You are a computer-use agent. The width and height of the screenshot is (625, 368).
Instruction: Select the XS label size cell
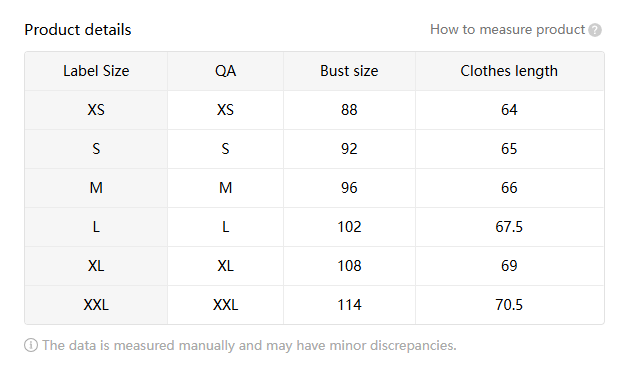pos(96,110)
